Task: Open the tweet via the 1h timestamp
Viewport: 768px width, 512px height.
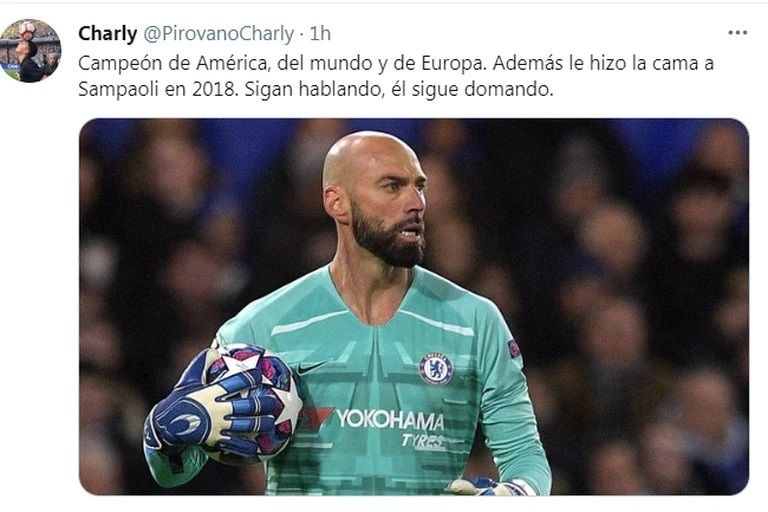Action: [x=321, y=33]
